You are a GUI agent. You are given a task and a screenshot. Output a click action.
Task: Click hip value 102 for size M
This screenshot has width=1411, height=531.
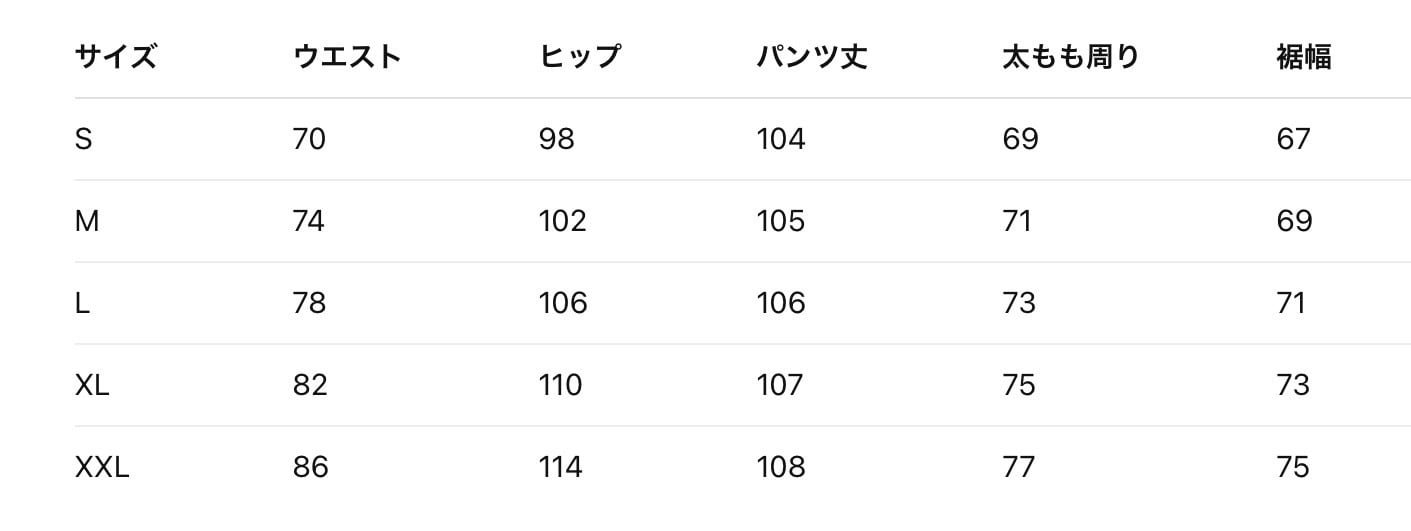pos(562,221)
